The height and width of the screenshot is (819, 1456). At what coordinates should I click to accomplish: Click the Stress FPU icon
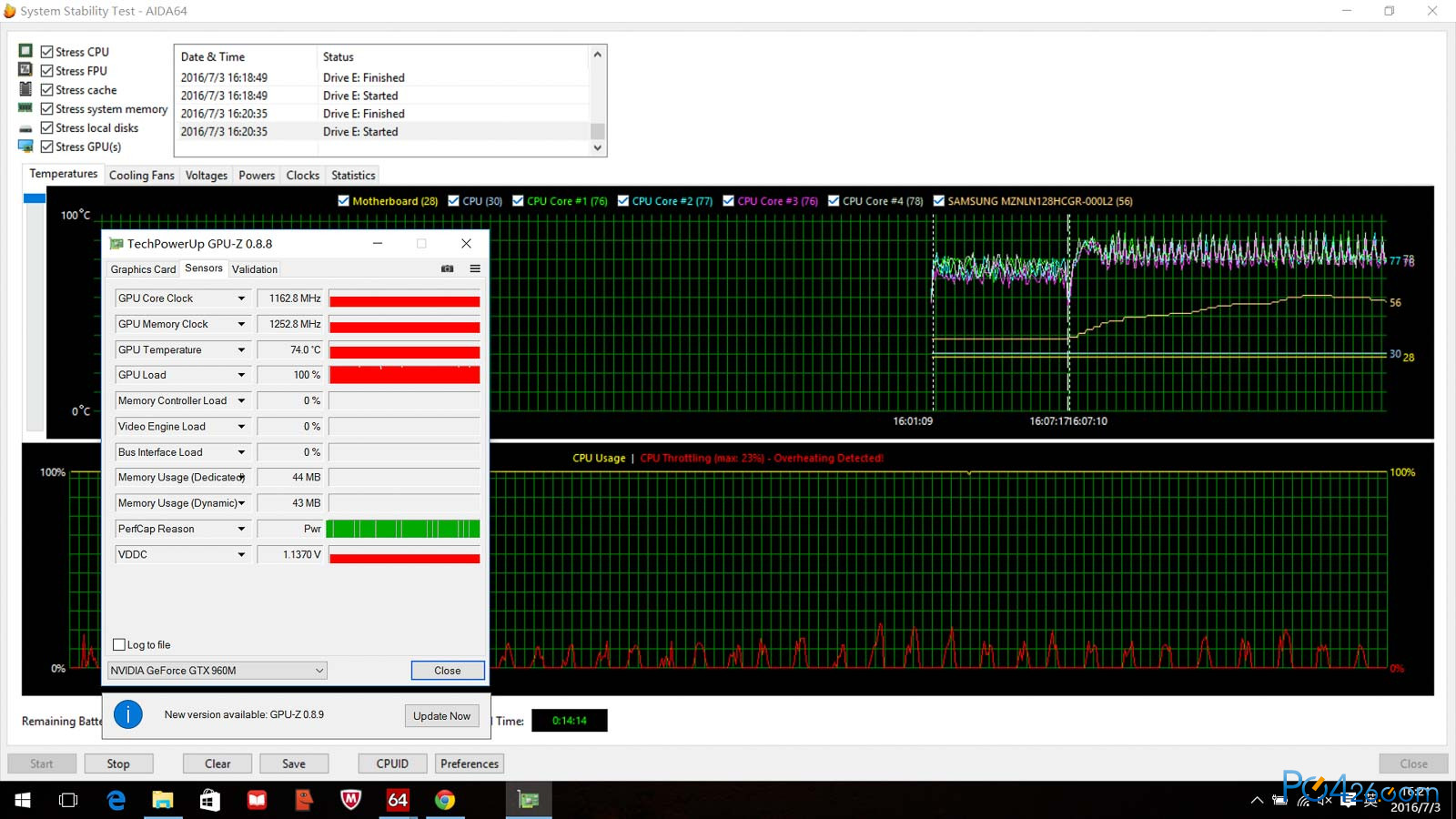(25, 69)
